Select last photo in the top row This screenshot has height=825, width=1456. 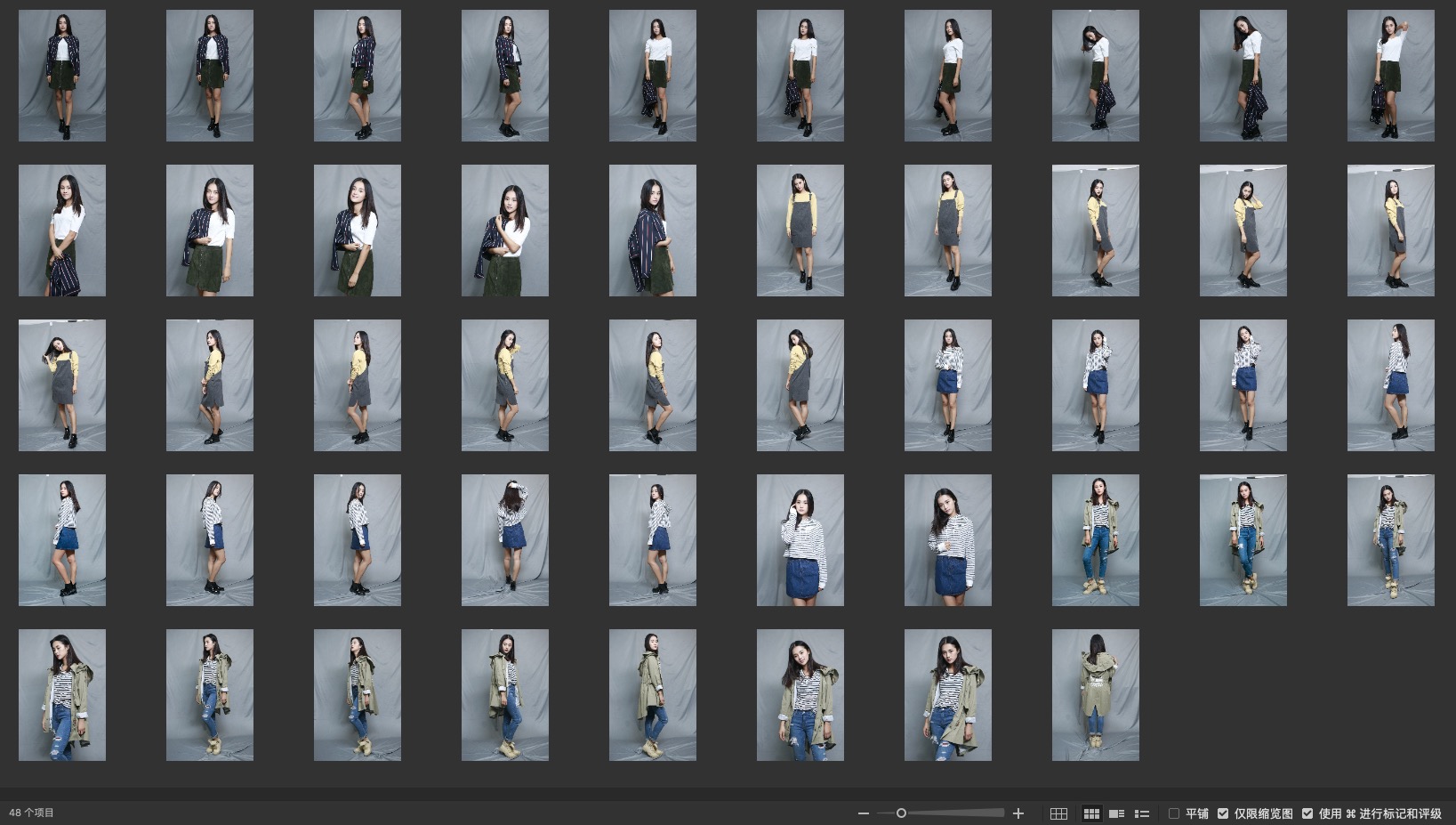coord(1390,76)
